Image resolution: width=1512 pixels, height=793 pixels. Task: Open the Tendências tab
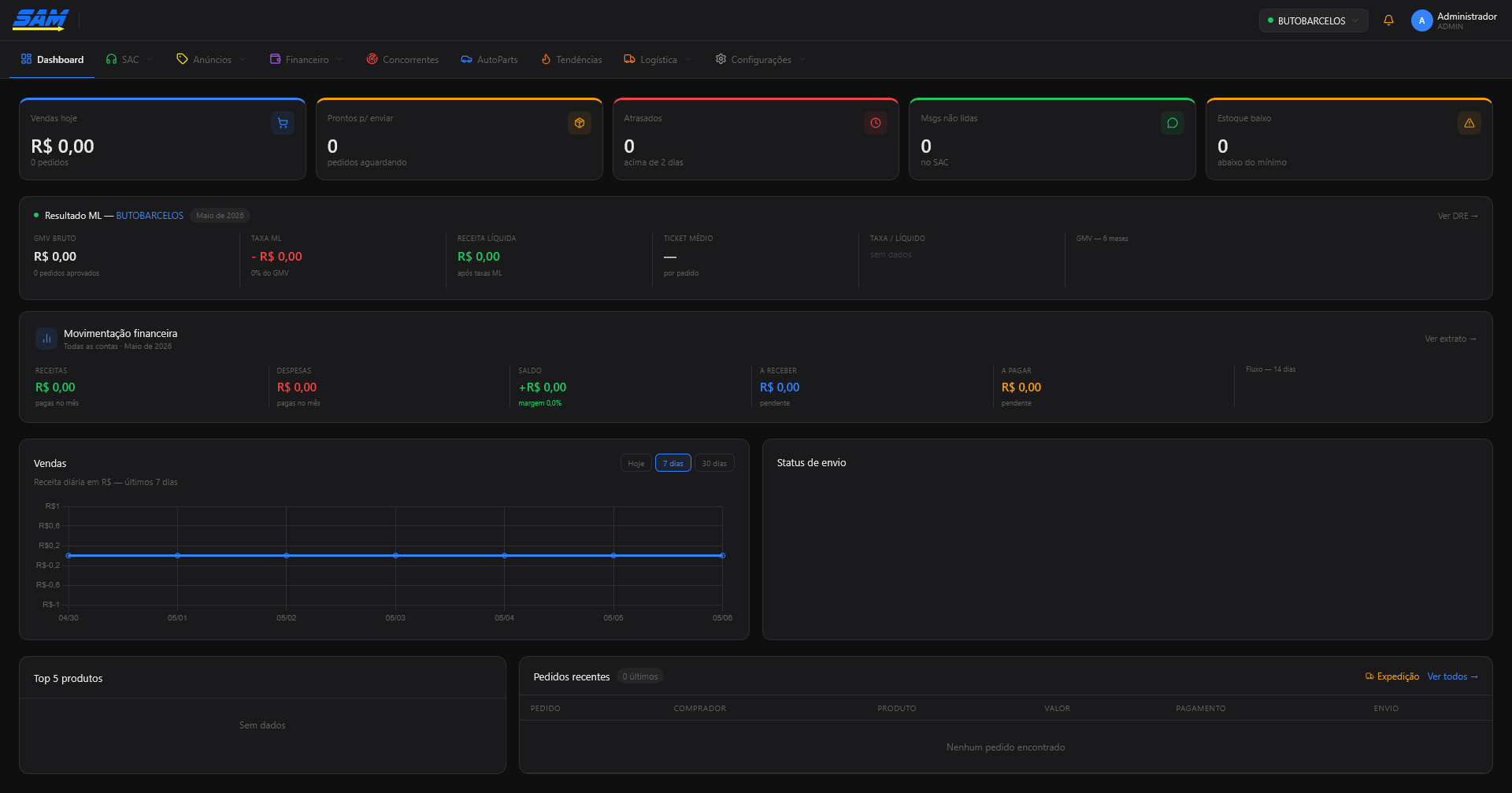[571, 59]
